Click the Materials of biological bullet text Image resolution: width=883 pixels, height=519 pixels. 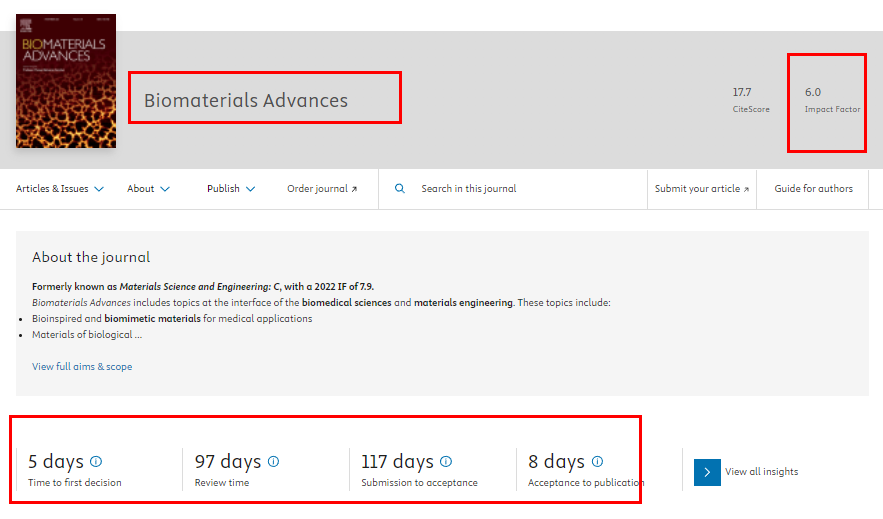[x=87, y=334]
